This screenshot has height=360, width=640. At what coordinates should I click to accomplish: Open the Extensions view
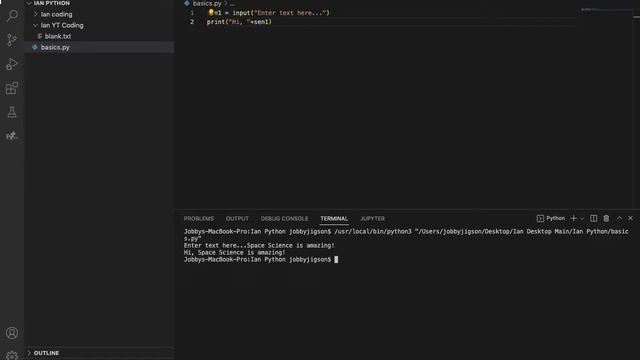(x=12, y=88)
